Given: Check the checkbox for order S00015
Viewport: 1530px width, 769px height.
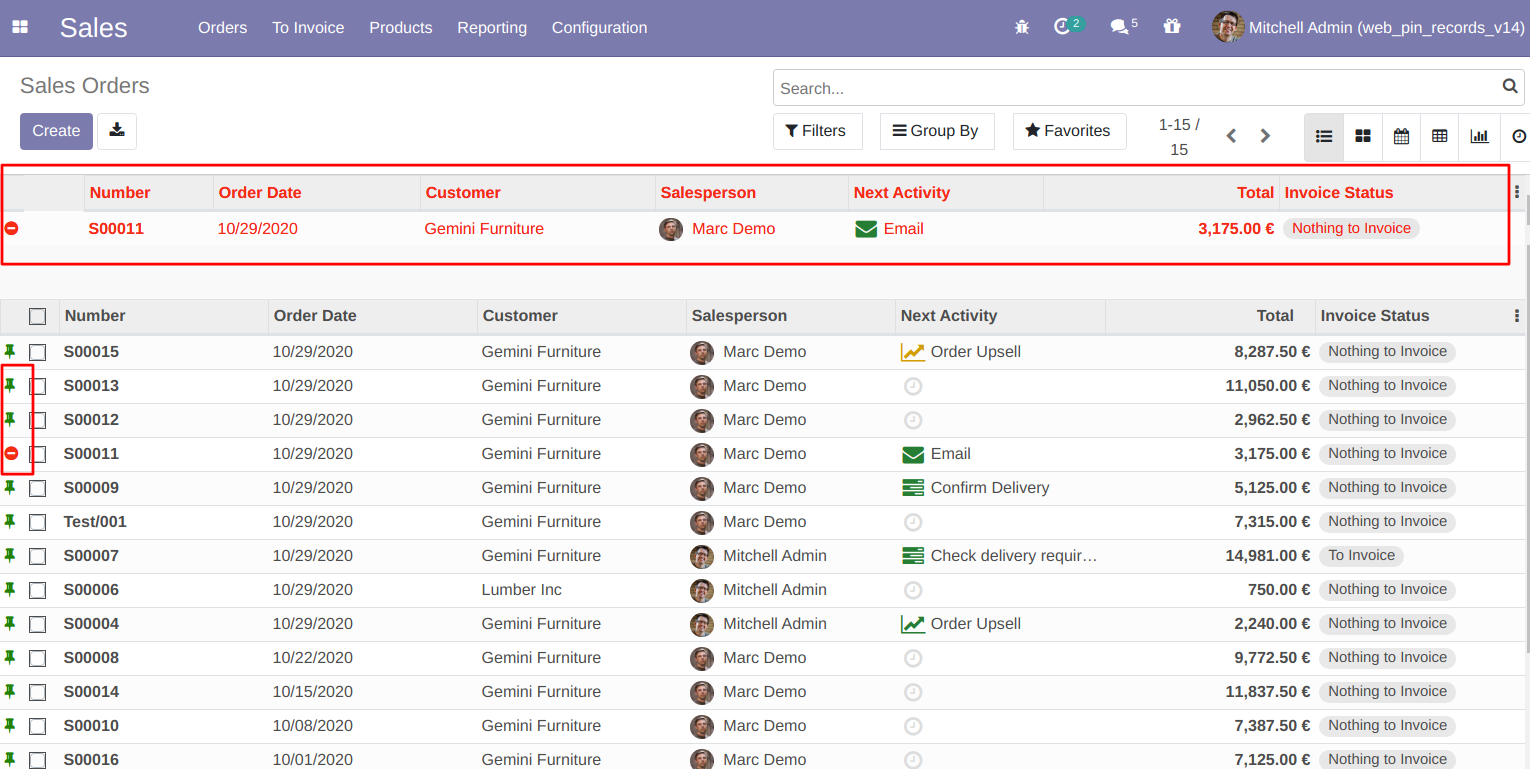Looking at the screenshot, I should pyautogui.click(x=37, y=351).
